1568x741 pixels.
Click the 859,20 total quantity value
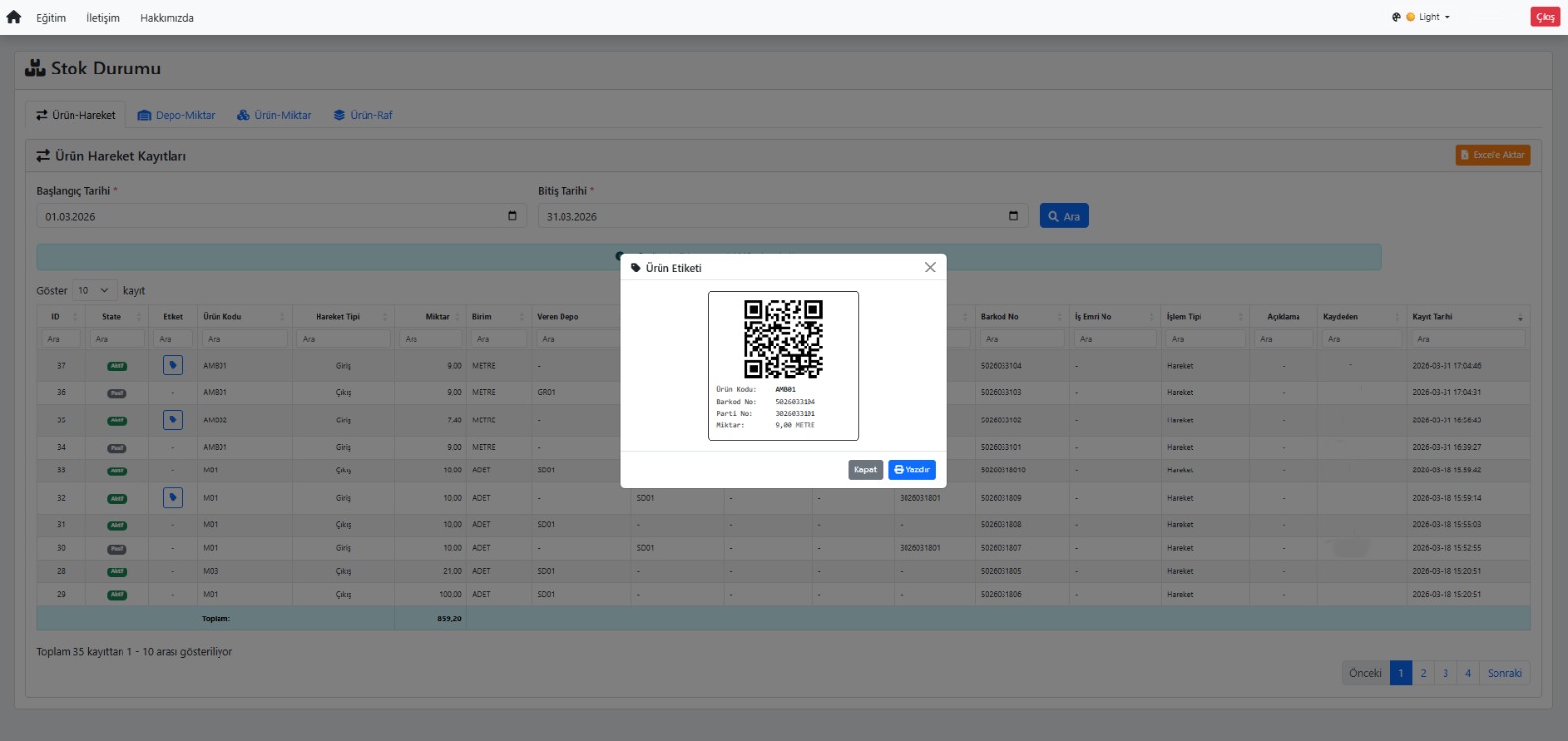click(449, 619)
